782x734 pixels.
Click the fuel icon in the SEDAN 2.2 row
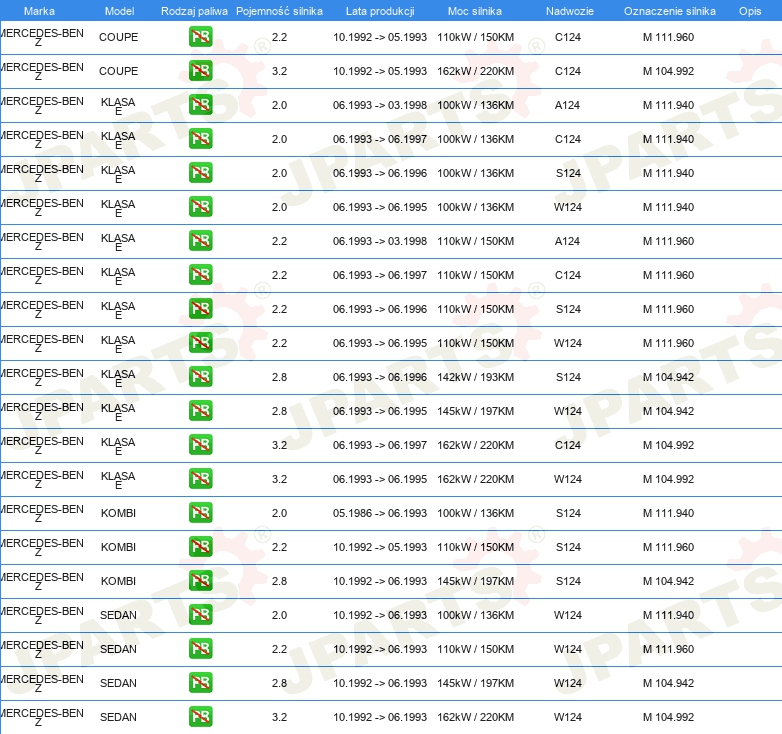pos(200,648)
